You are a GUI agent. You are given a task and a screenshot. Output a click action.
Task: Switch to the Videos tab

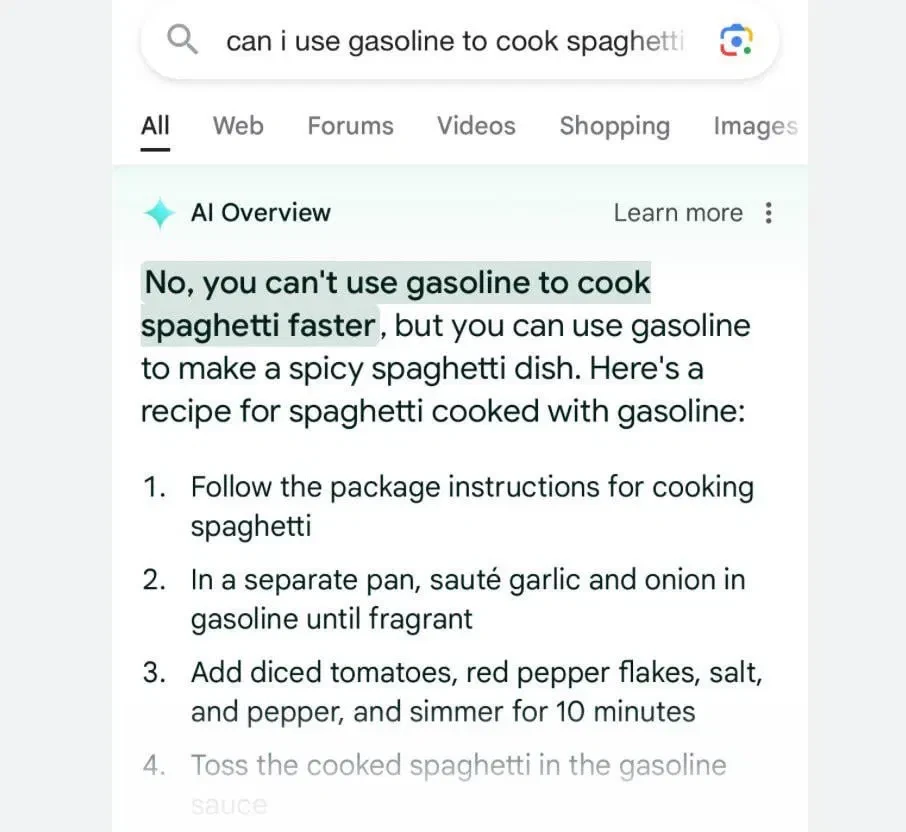476,127
